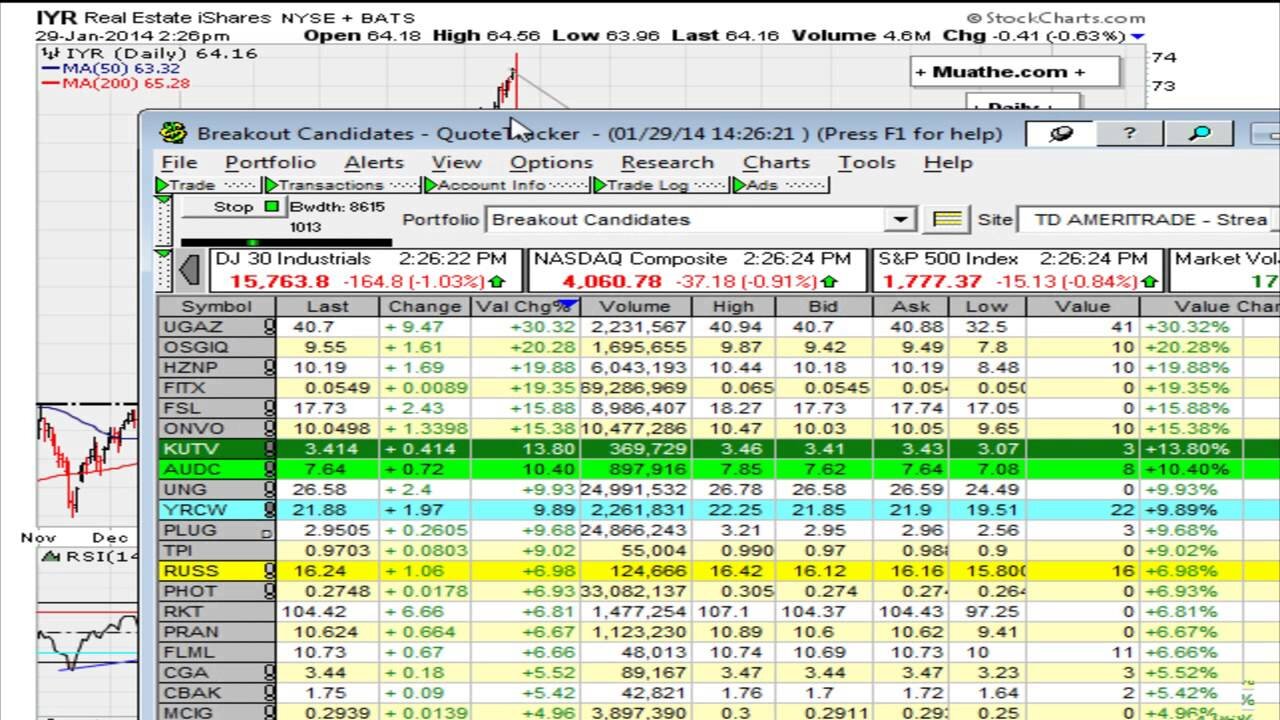Image resolution: width=1280 pixels, height=720 pixels.
Task: Open the question mark help button
Action: [1130, 133]
